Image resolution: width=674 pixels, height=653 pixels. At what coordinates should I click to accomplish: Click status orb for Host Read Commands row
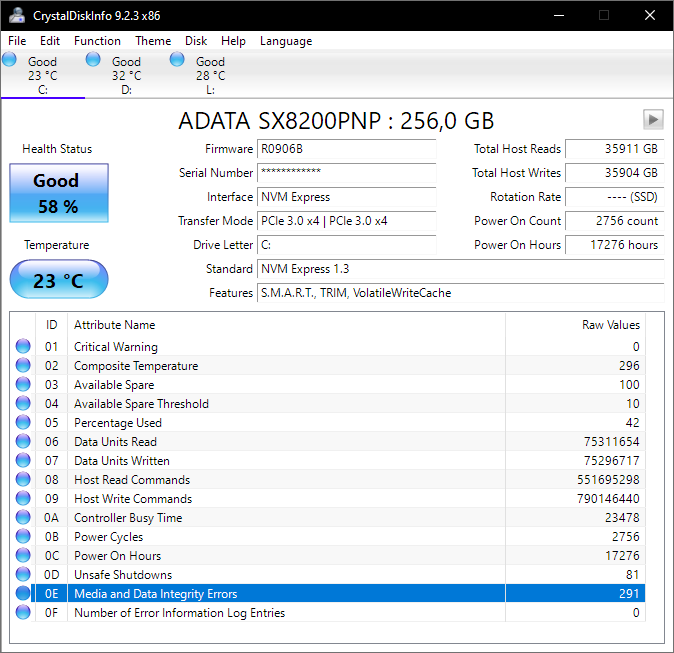click(23, 479)
